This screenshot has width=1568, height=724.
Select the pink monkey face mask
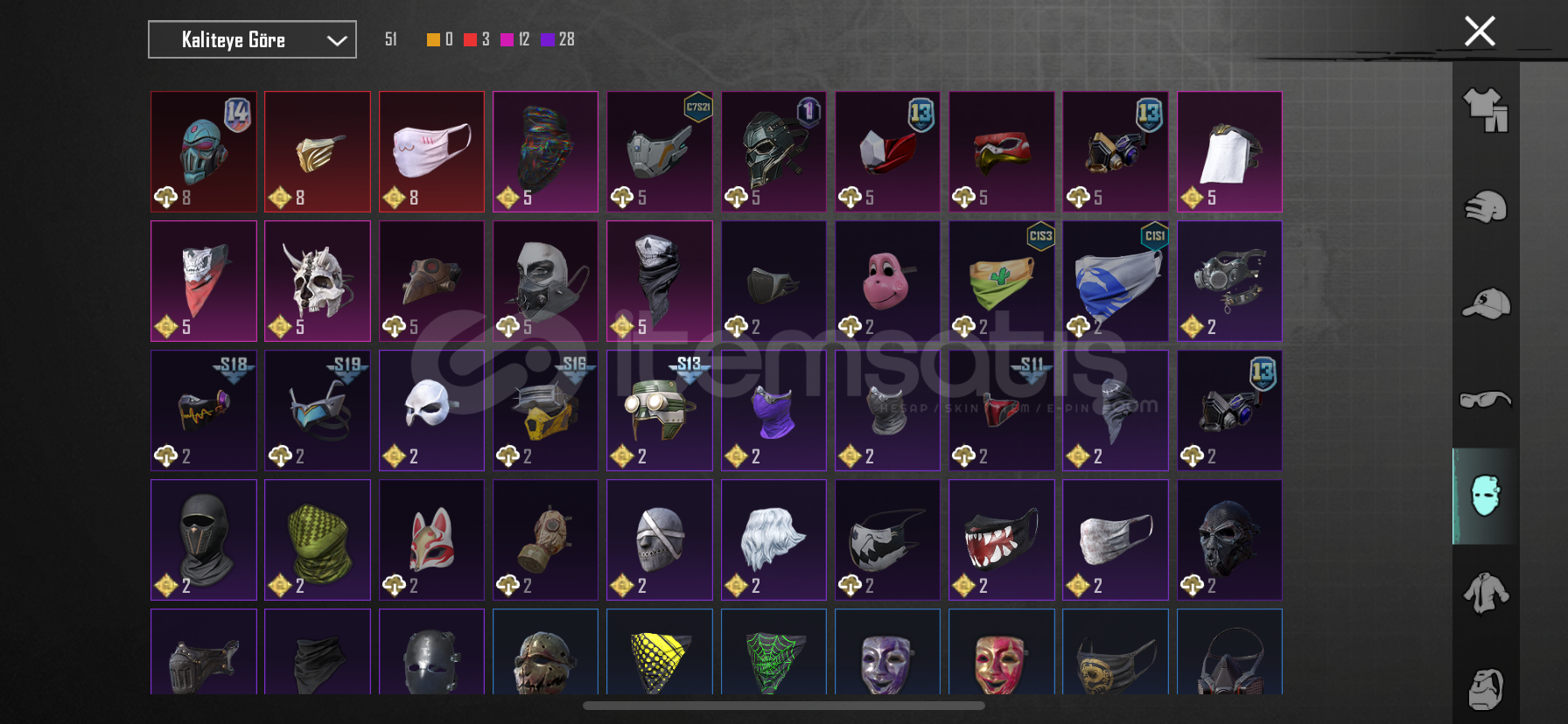pyautogui.click(x=887, y=281)
